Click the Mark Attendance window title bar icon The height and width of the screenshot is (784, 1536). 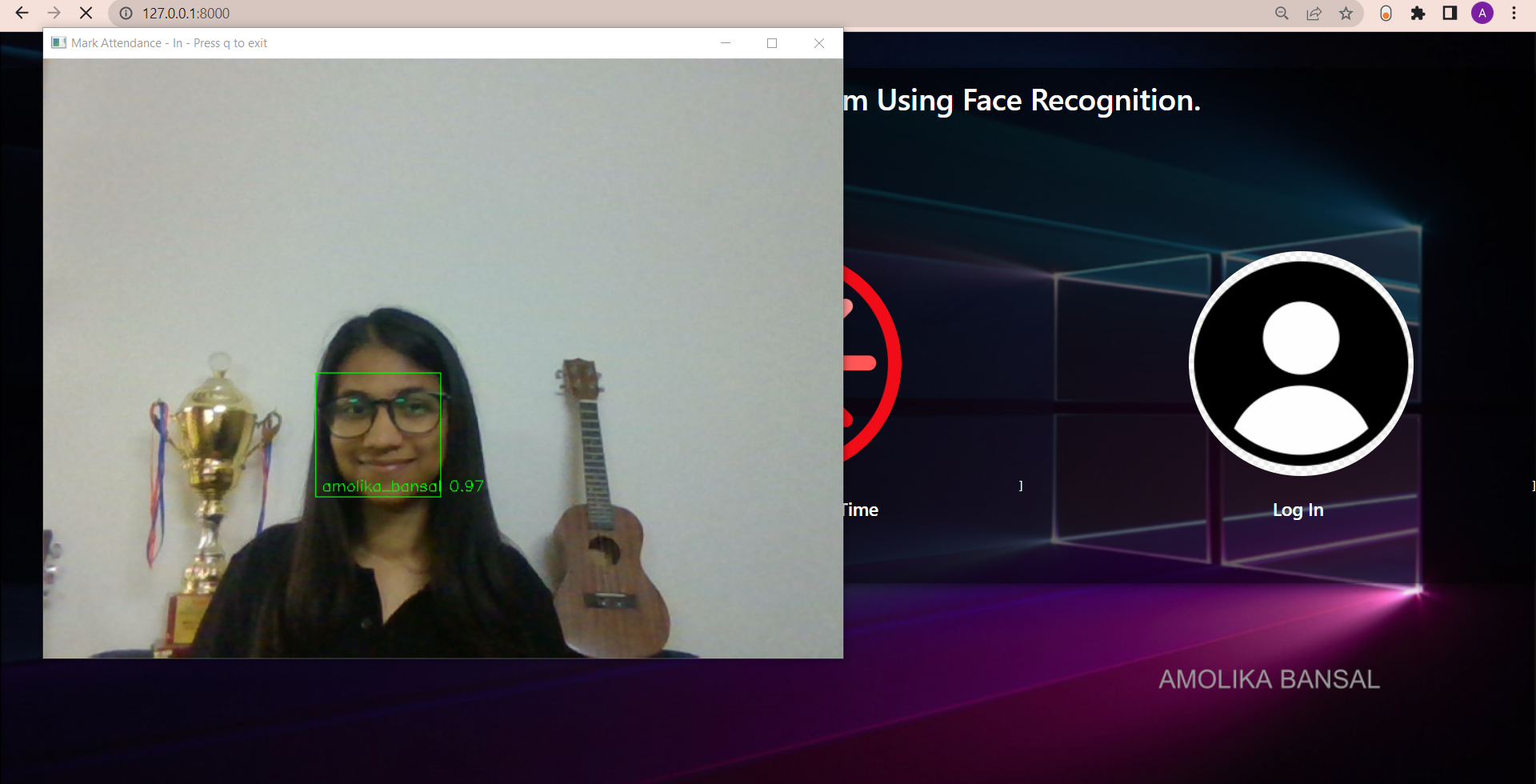[59, 42]
